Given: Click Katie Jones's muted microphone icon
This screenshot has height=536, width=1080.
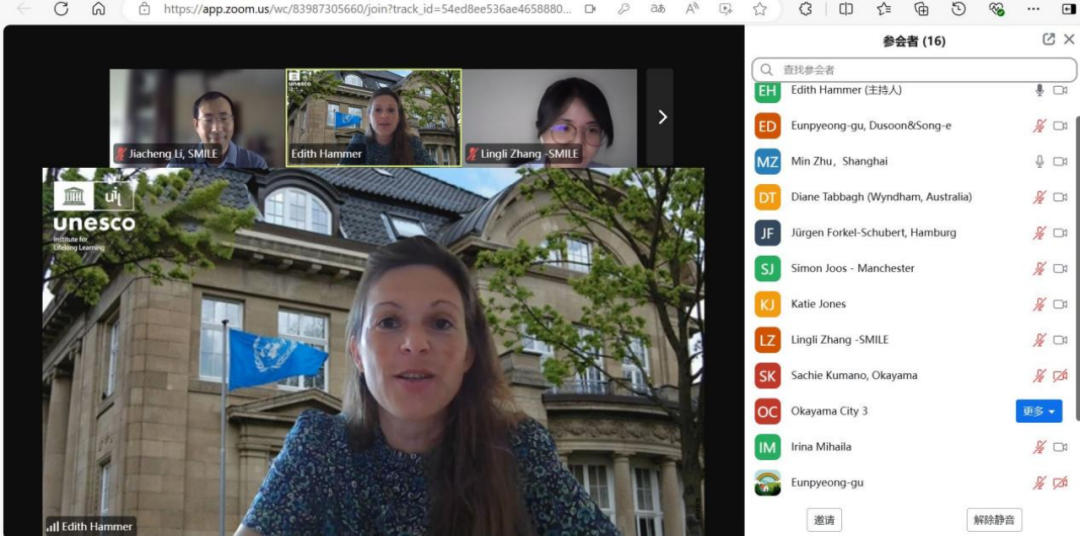Looking at the screenshot, I should pyautogui.click(x=1039, y=304).
